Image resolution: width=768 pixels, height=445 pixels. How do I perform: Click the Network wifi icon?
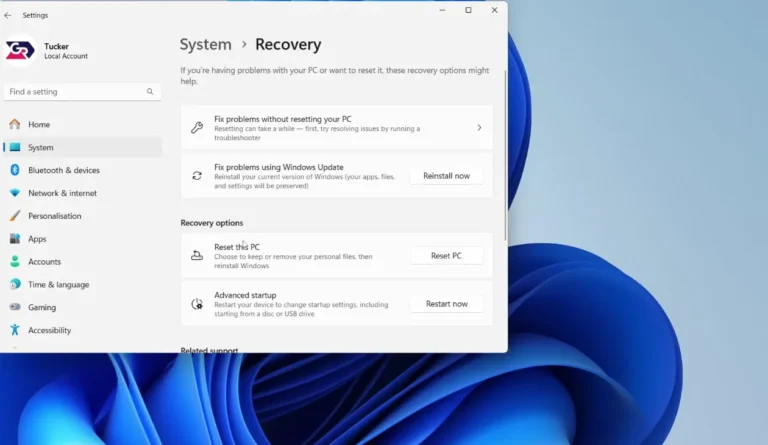pyautogui.click(x=15, y=193)
